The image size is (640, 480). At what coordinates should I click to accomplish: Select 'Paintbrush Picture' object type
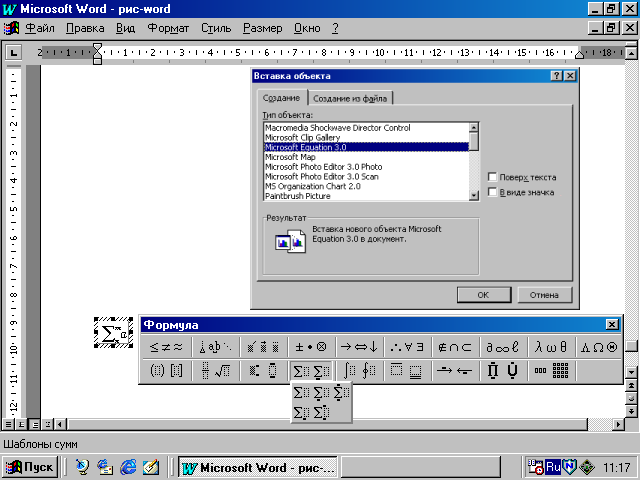pyautogui.click(x=366, y=196)
